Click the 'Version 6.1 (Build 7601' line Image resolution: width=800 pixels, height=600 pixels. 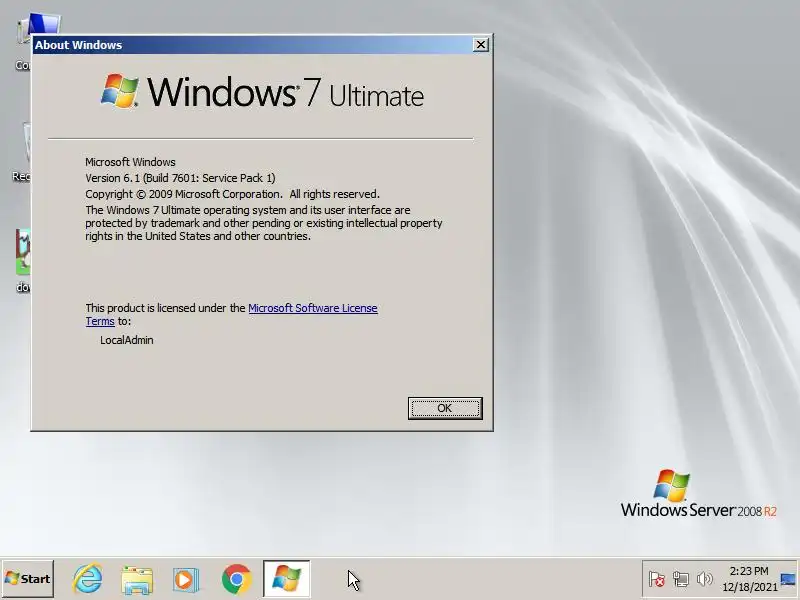point(180,178)
